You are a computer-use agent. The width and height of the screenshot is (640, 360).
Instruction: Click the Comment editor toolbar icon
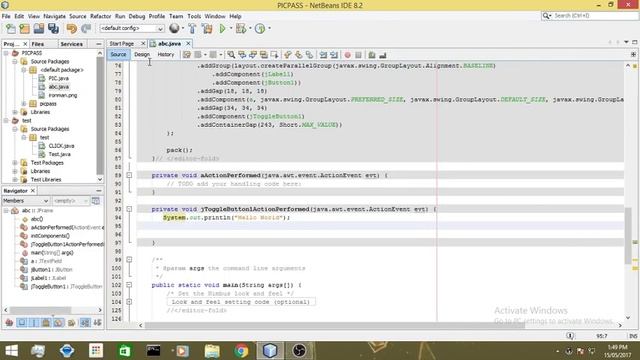372,55
